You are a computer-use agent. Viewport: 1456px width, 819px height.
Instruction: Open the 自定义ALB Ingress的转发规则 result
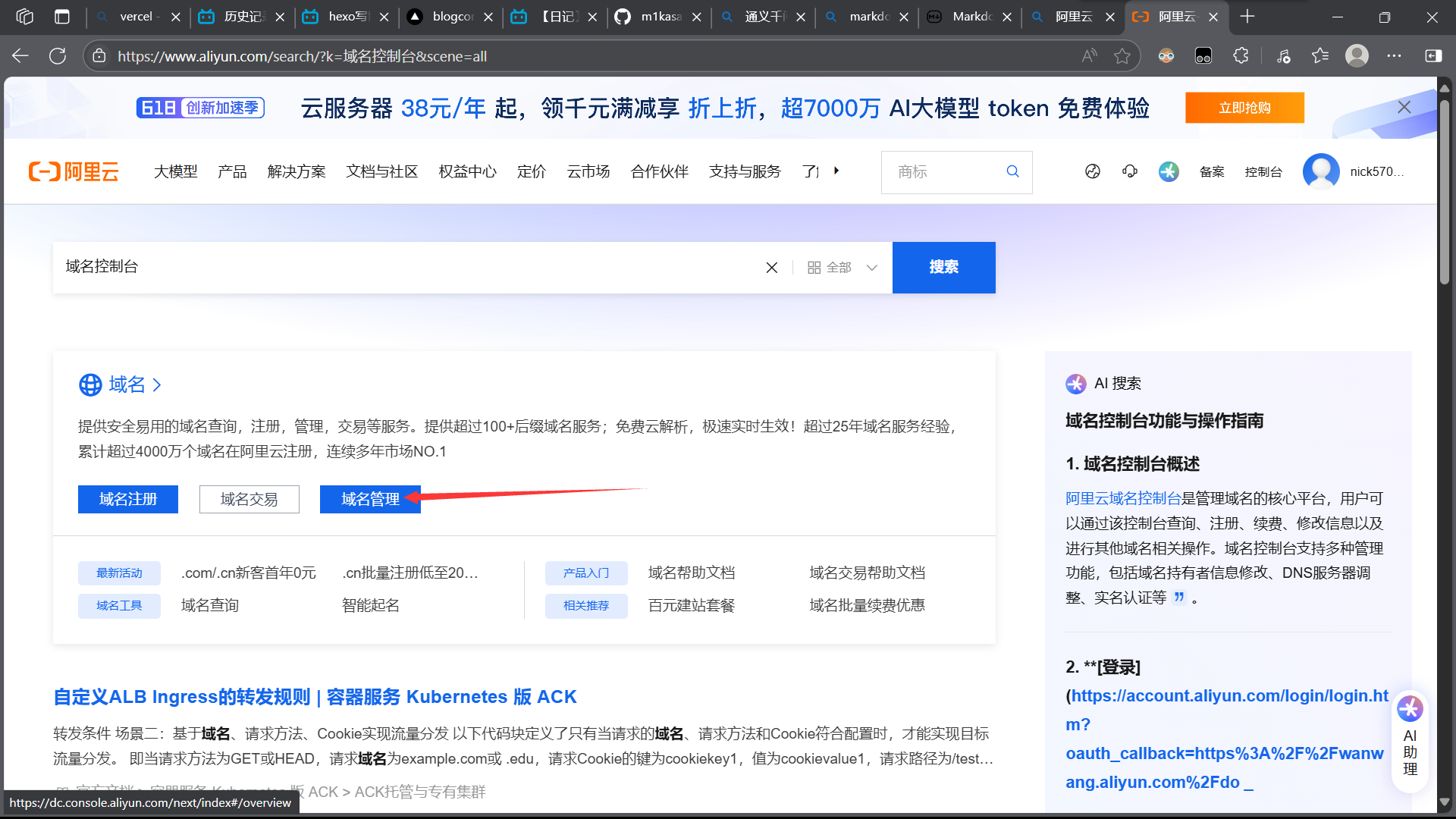(x=315, y=697)
